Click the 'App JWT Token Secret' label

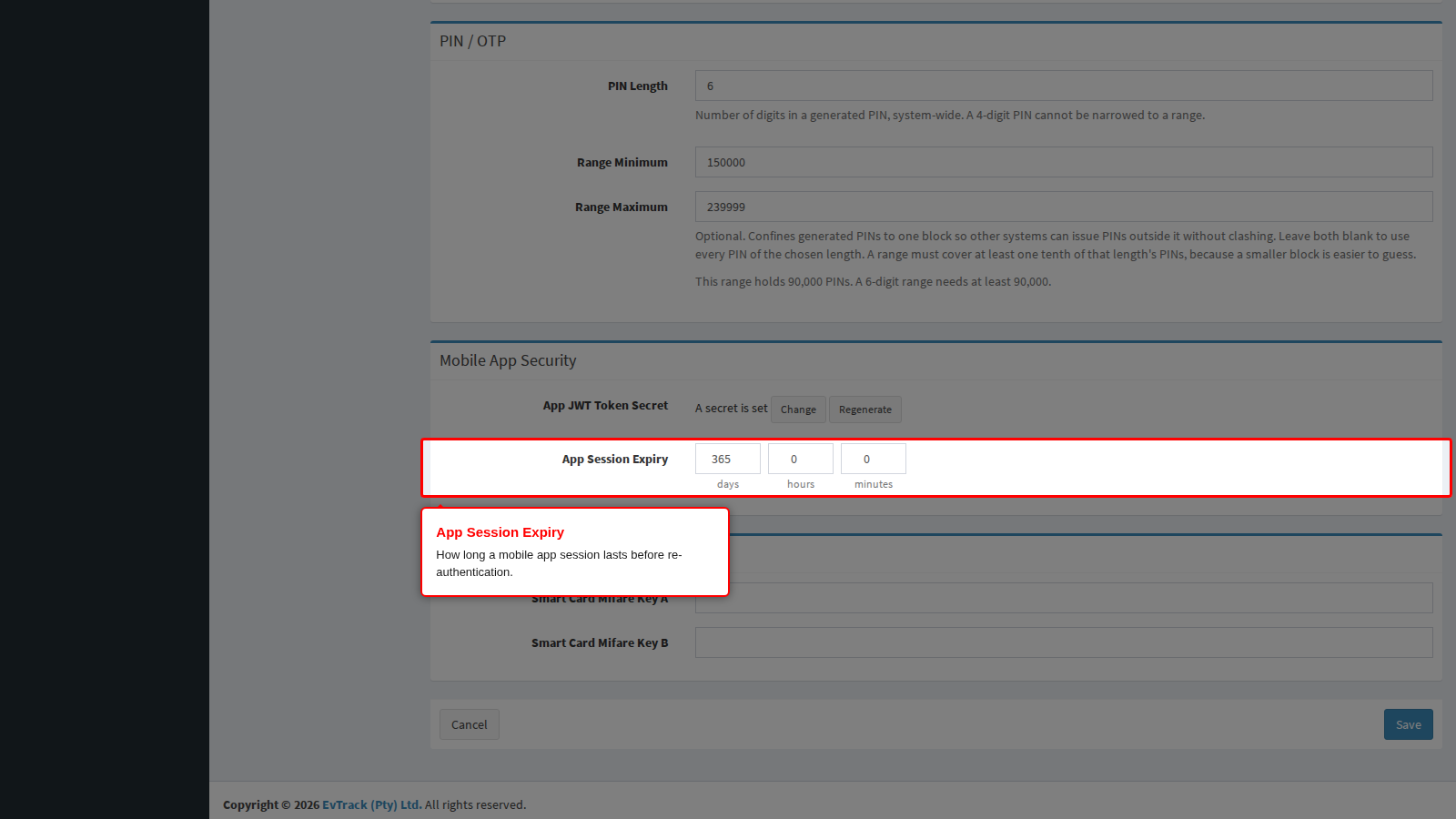605,405
